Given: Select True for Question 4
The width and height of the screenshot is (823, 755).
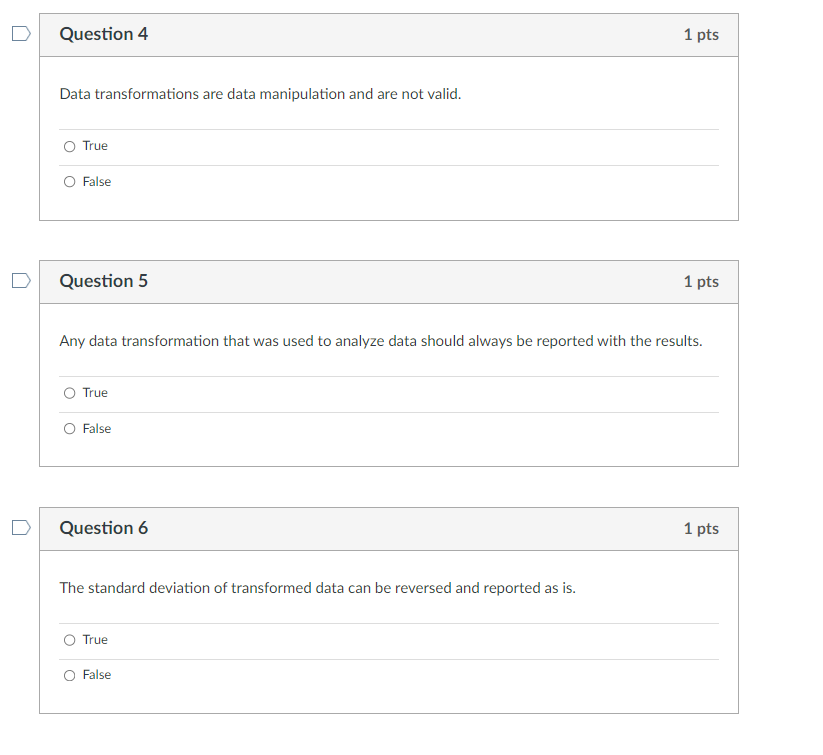Looking at the screenshot, I should (x=70, y=146).
